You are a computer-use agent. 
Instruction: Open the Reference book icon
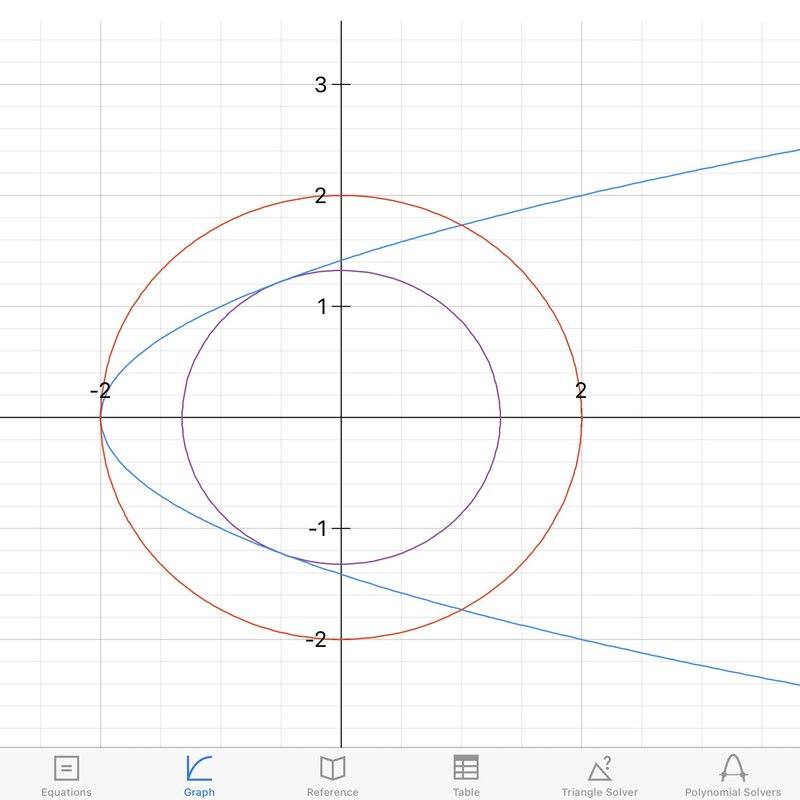(x=333, y=768)
